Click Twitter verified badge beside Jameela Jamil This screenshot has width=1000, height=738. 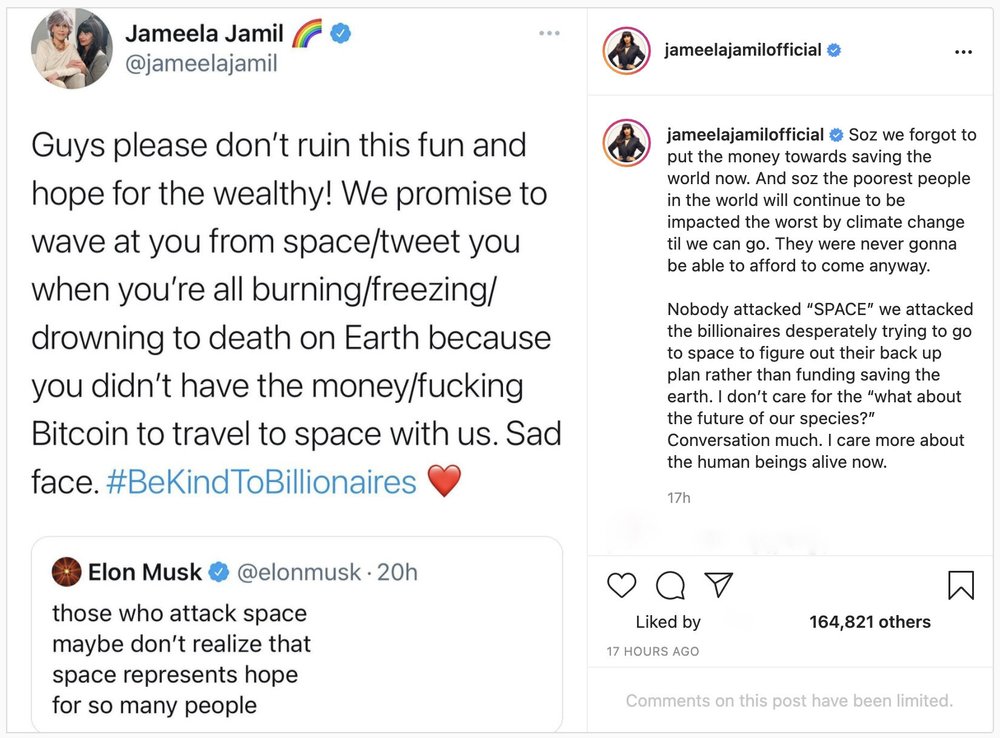point(341,33)
